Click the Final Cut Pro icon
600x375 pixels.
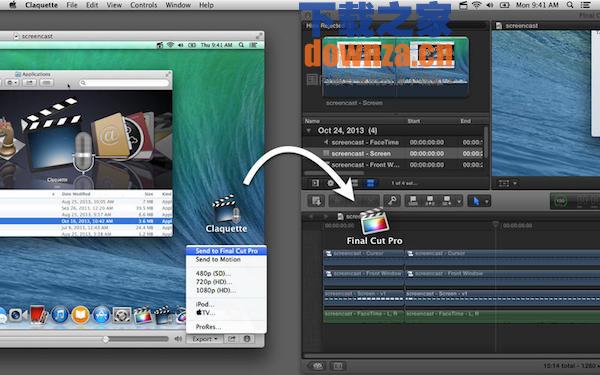(374, 227)
